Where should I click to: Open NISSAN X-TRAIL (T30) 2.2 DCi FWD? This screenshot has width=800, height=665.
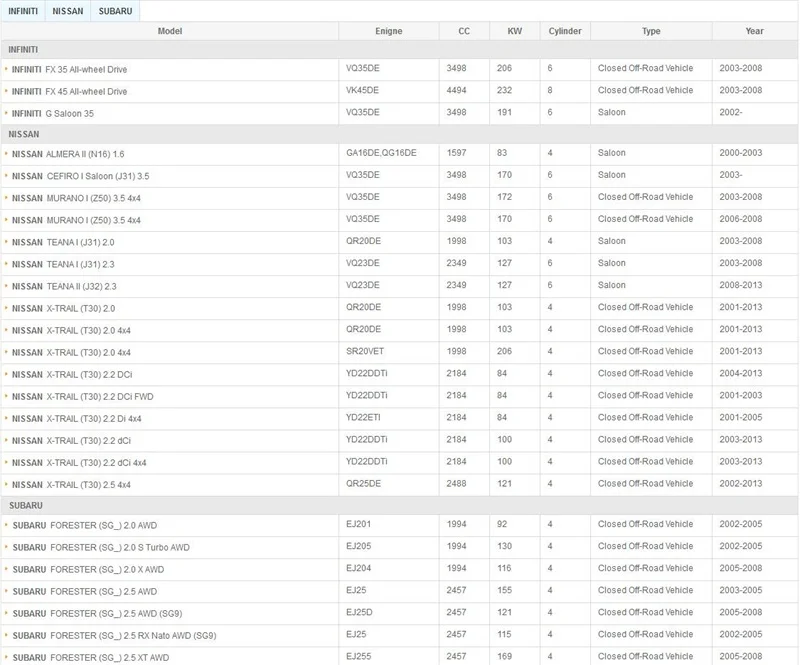click(83, 397)
